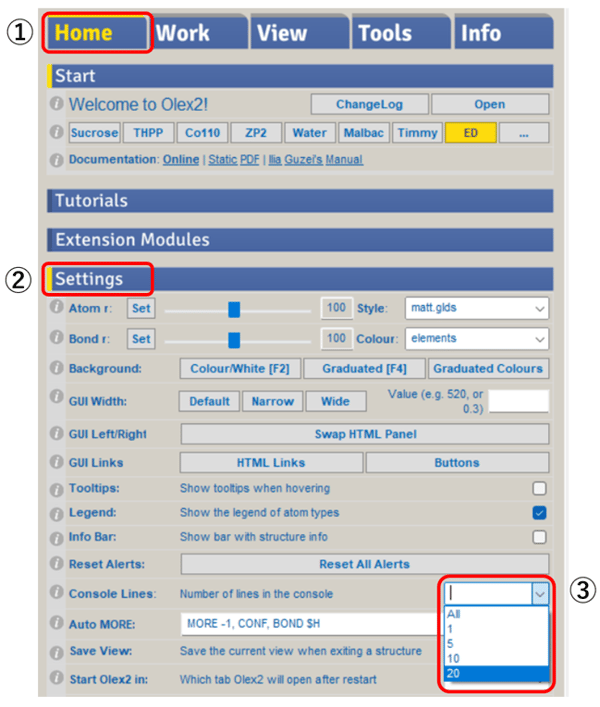Click the Console Lines text input

point(489,594)
